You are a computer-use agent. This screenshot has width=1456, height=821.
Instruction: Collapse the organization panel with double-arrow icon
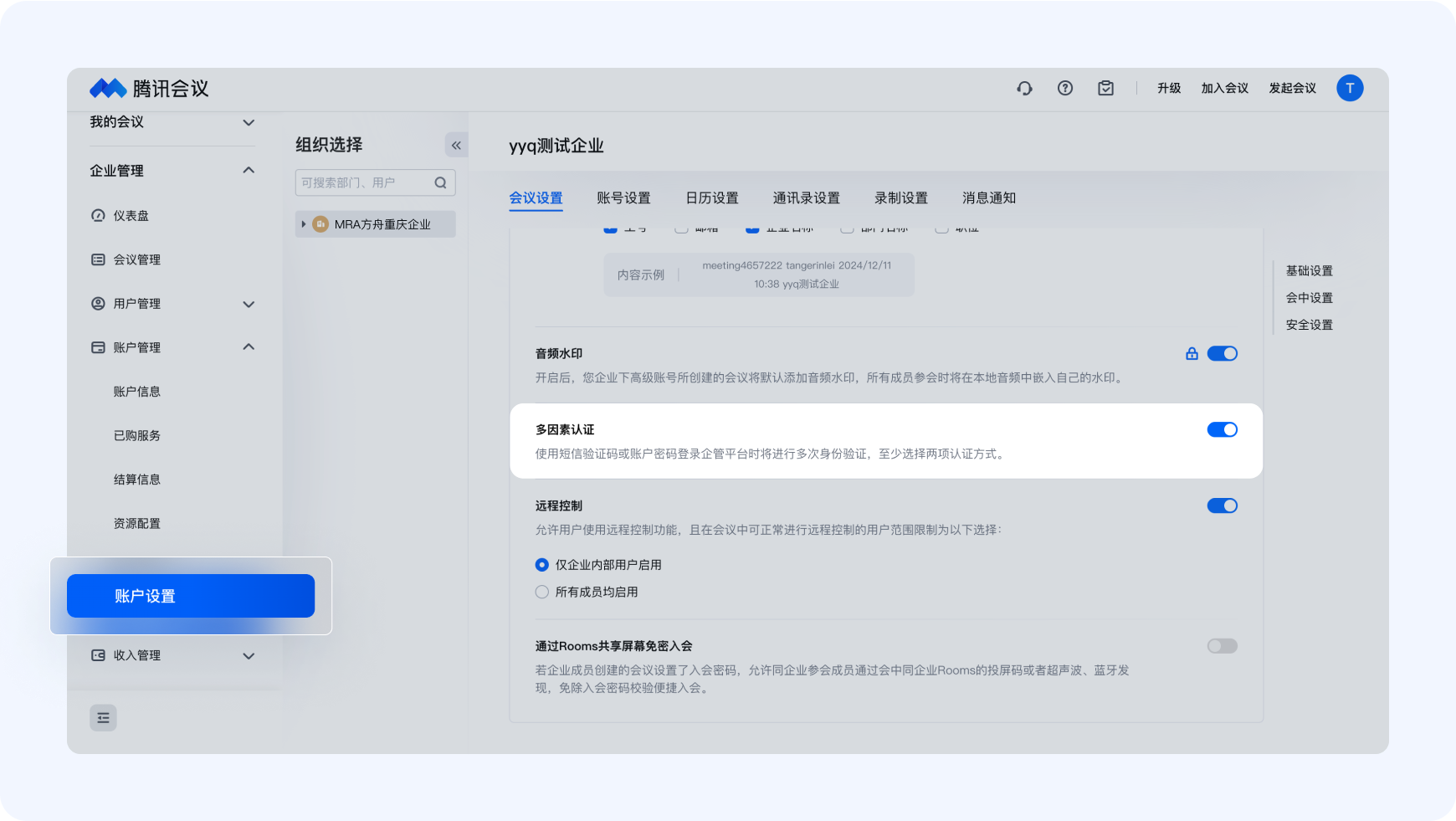click(x=456, y=146)
